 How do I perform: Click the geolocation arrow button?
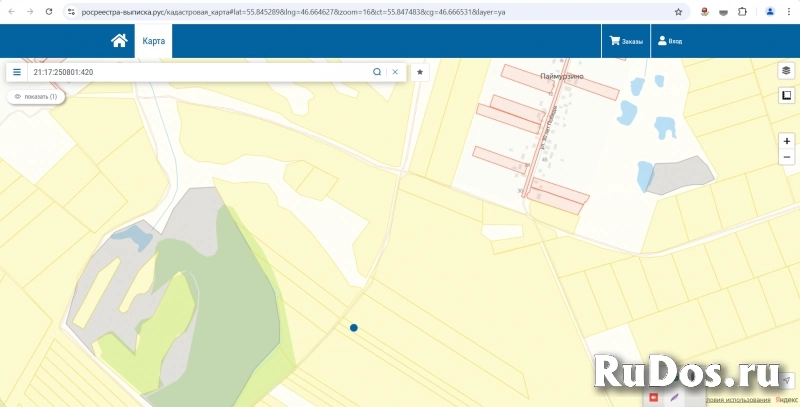pyautogui.click(x=787, y=381)
